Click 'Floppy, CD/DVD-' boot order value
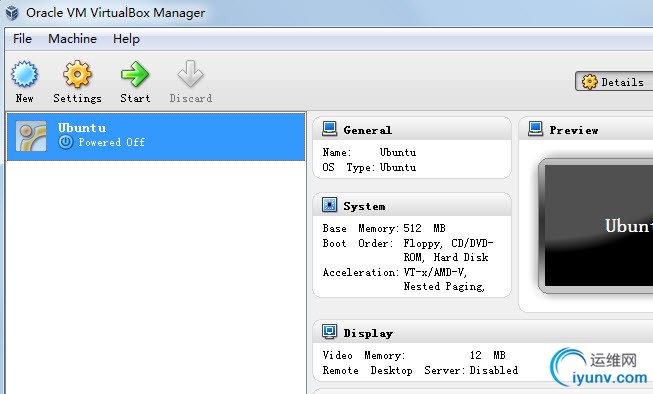Viewport: 653px width, 394px height. [448, 243]
